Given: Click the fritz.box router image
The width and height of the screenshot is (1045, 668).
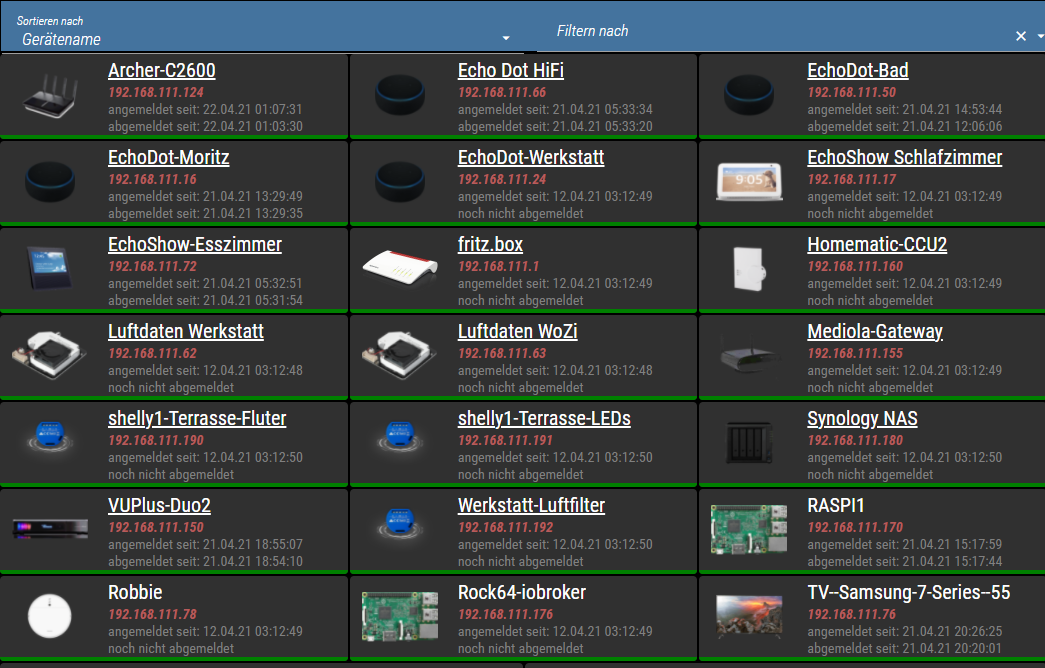Looking at the screenshot, I should tap(400, 267).
